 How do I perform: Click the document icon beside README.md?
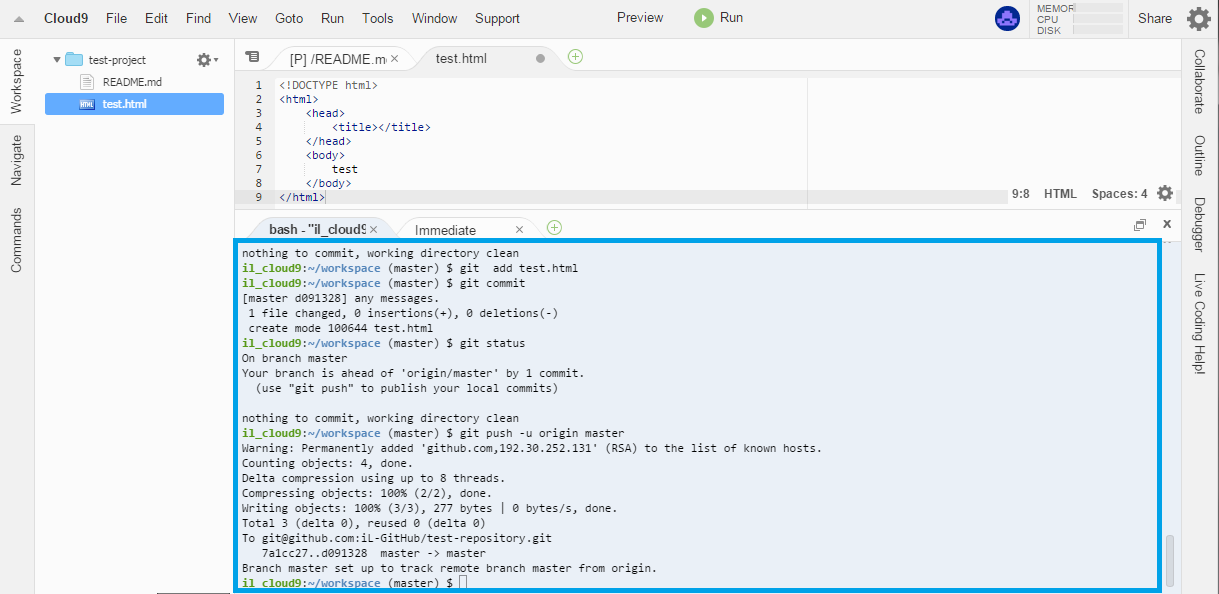coord(86,82)
